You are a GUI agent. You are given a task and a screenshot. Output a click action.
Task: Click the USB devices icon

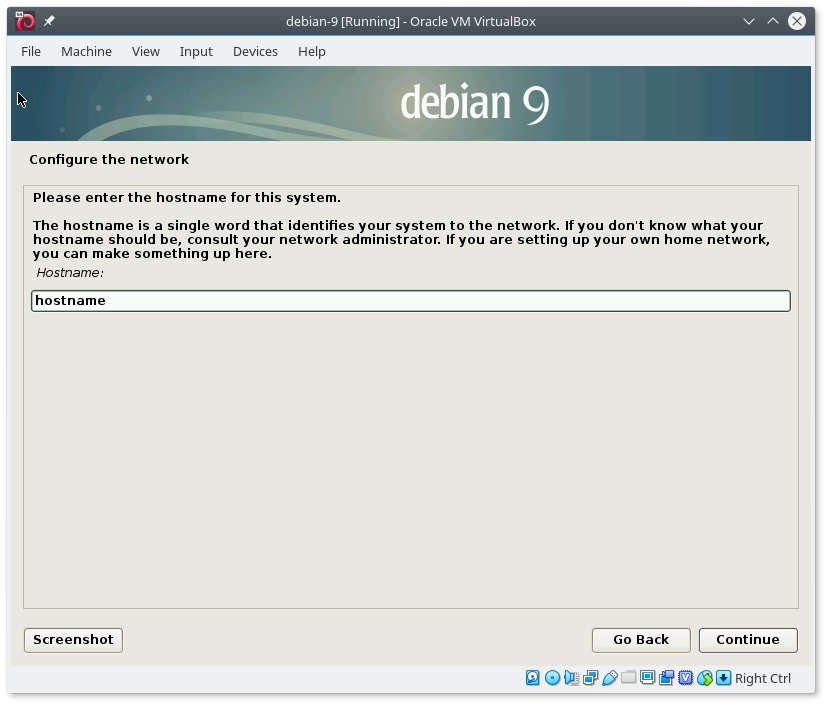point(609,678)
